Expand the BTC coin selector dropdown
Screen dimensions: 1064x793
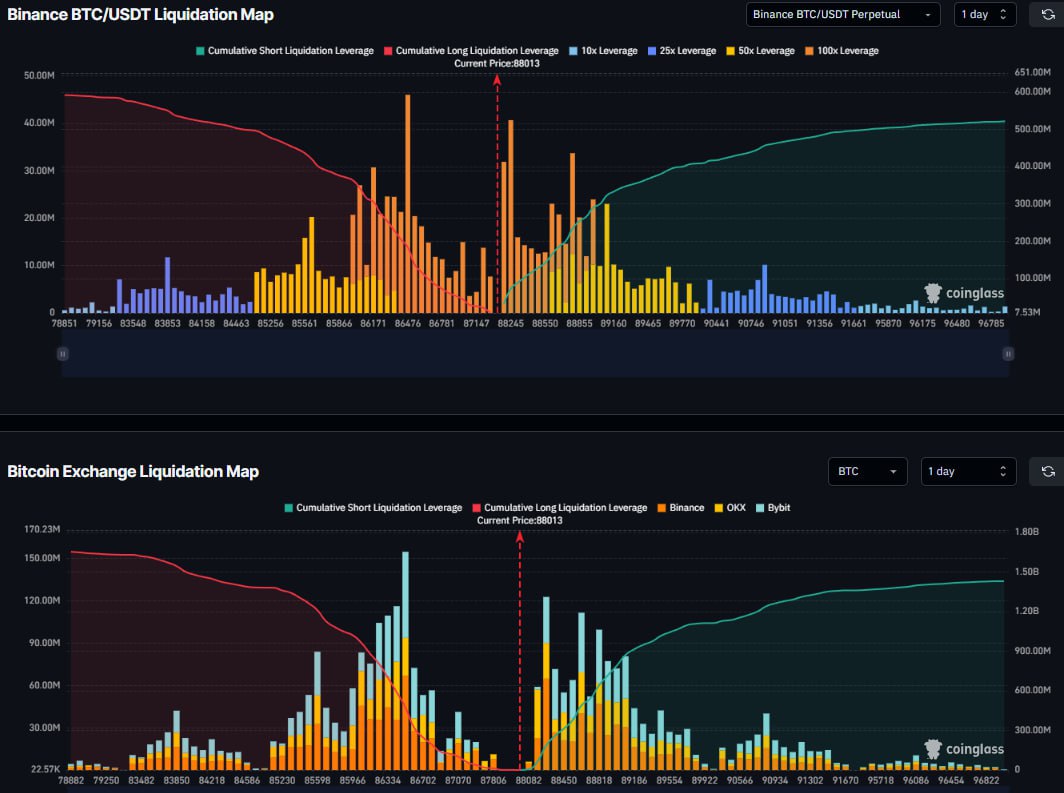click(x=867, y=471)
